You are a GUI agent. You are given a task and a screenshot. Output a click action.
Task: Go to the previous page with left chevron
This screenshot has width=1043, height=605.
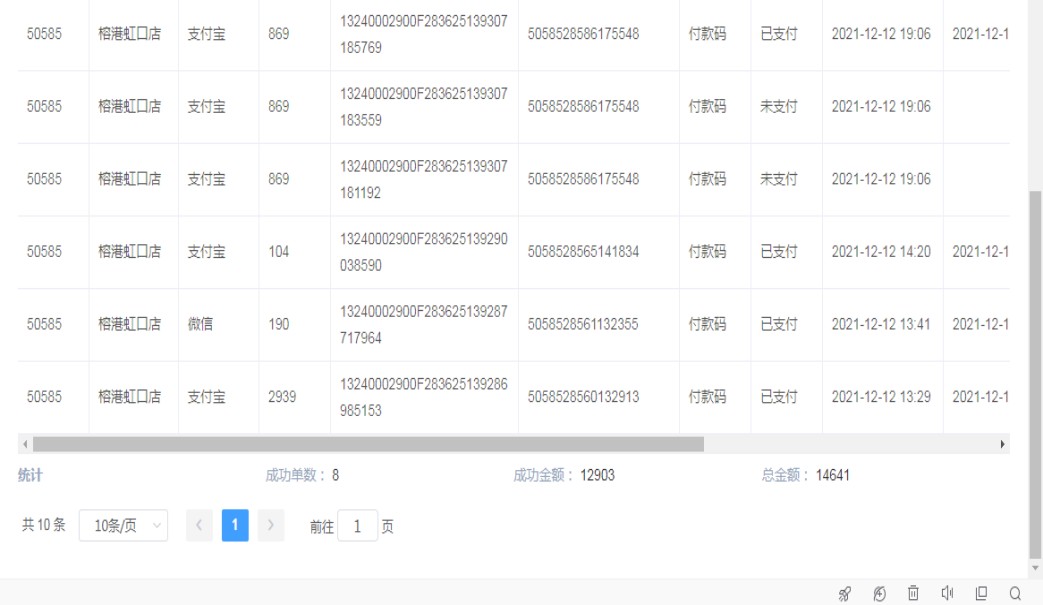[x=200, y=526]
